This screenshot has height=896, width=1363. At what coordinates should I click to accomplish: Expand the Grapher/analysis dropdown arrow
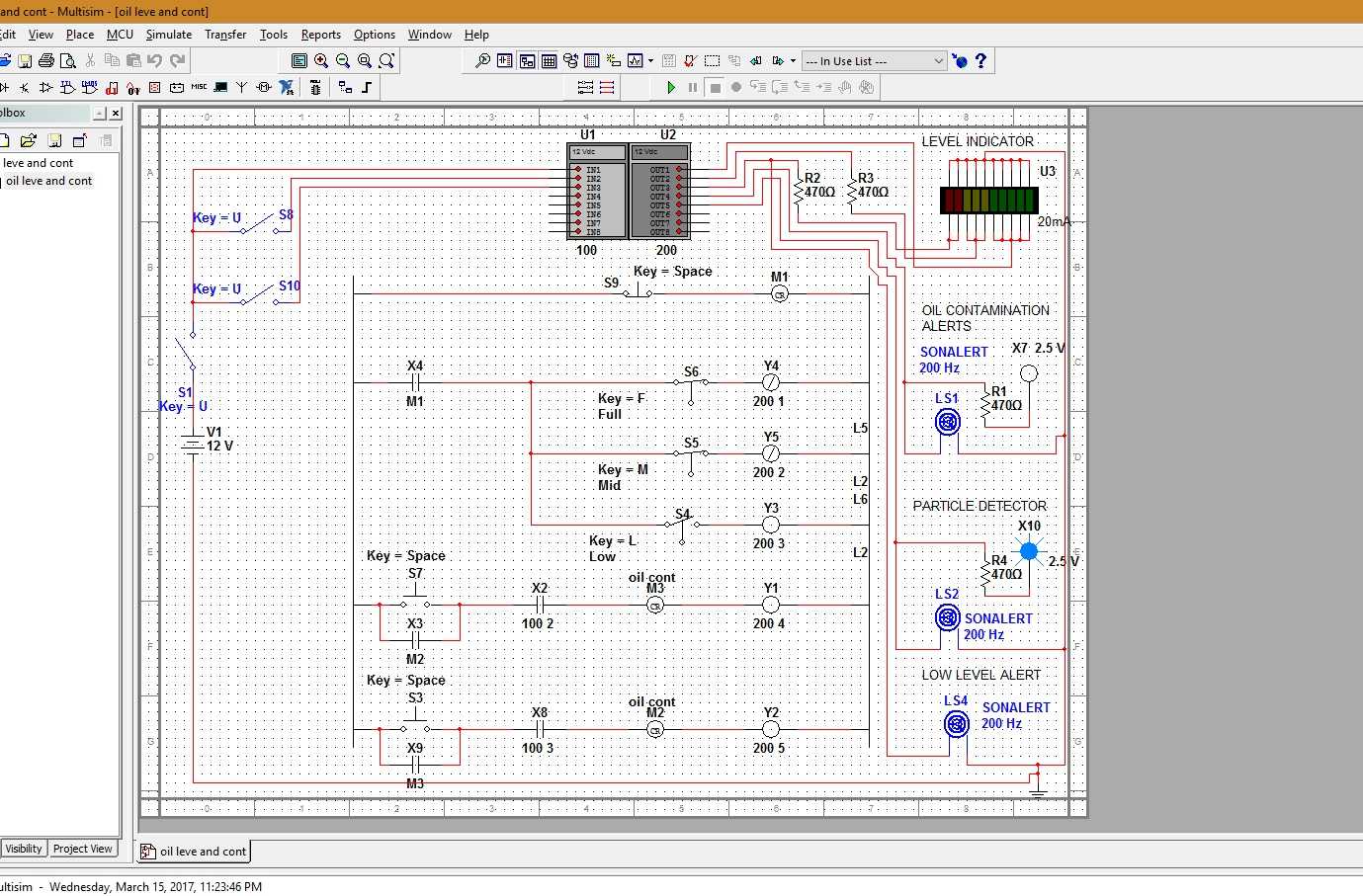650,61
